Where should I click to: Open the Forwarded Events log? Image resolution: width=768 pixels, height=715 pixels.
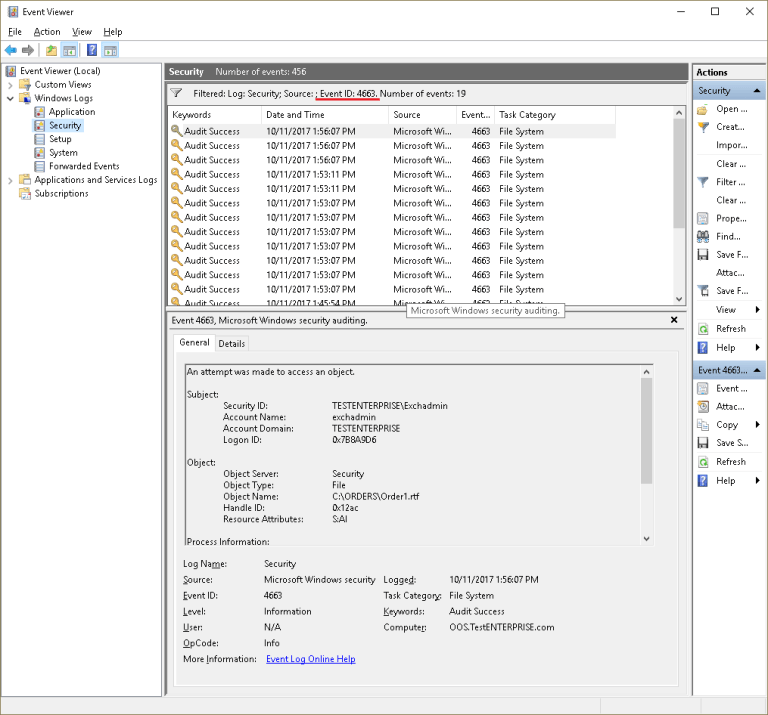coord(84,167)
